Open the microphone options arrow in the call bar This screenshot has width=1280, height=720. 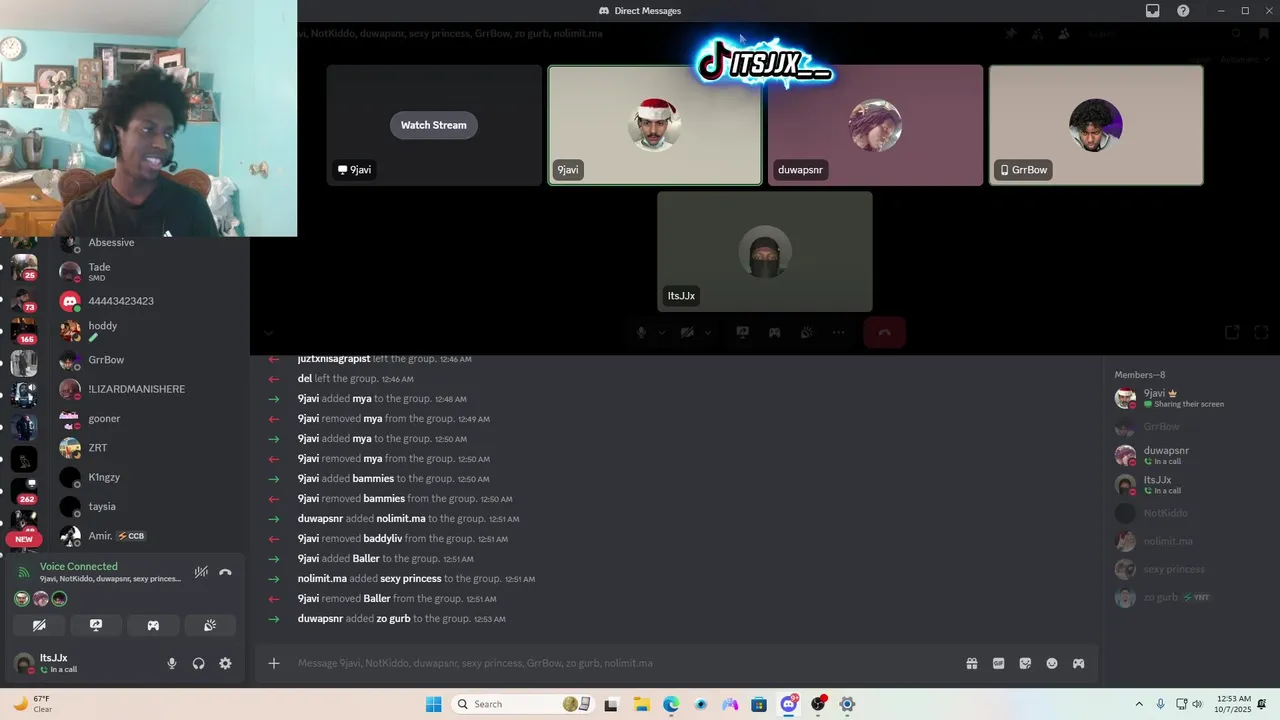661,333
